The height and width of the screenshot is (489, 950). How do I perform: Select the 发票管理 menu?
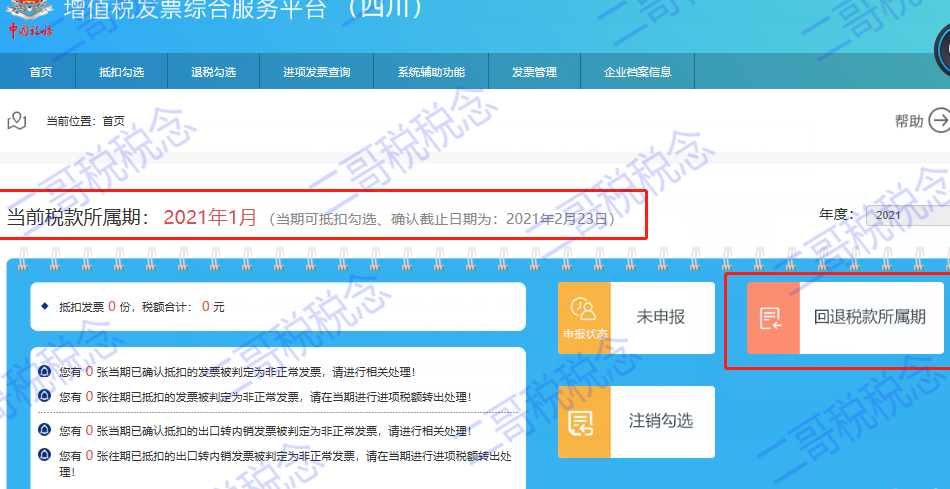534,72
